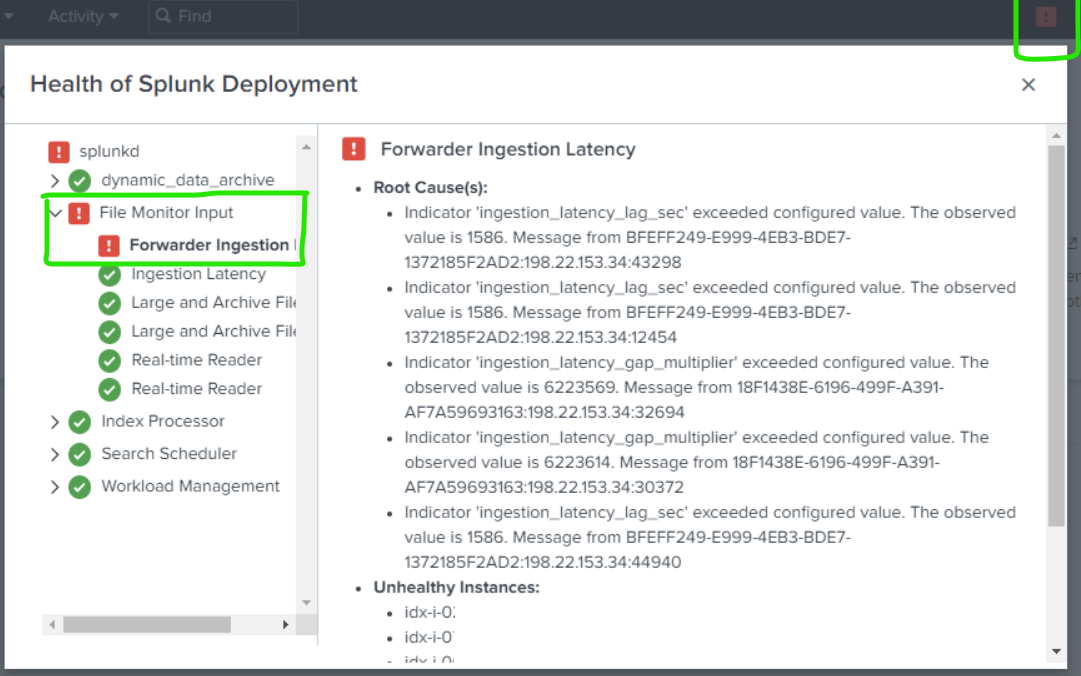
Task: Click red alert icon beside File Monitor Input
Action: tap(79, 213)
